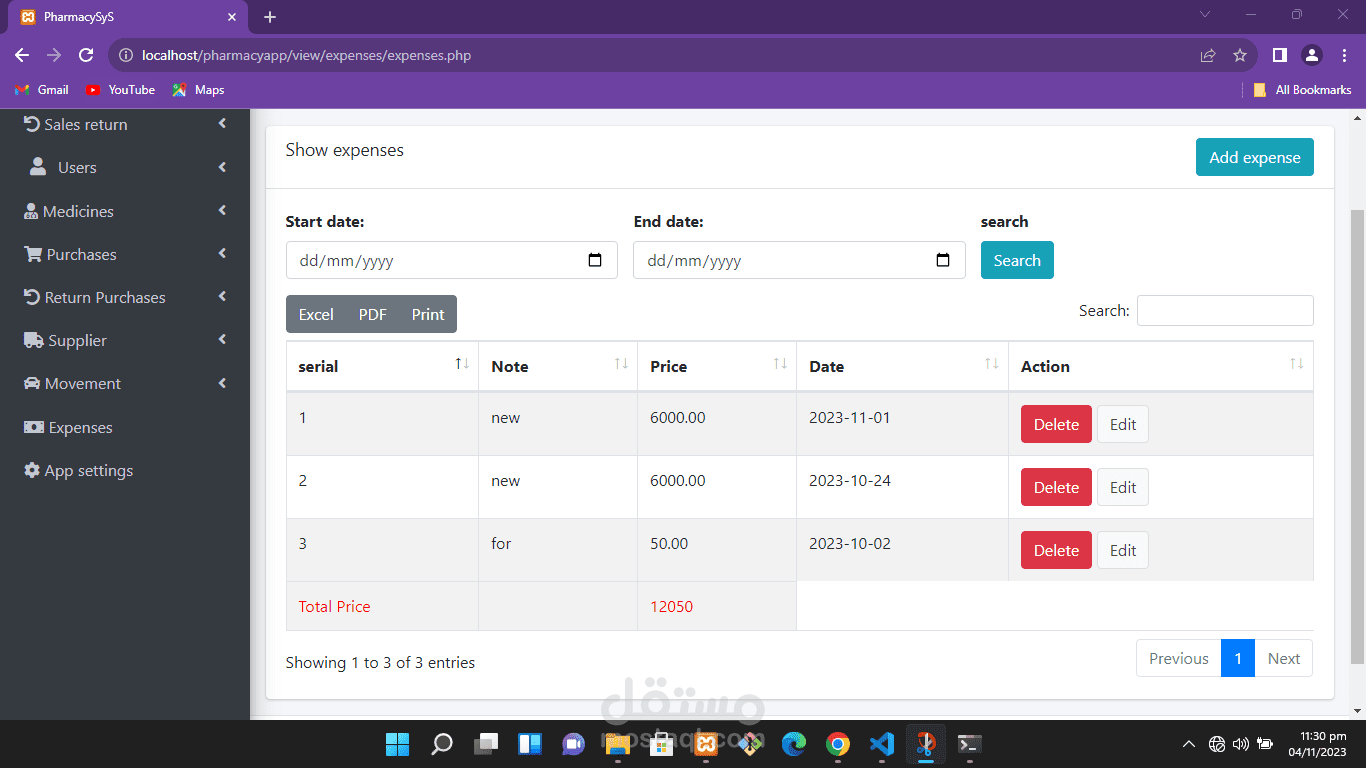Click the Users person icon in sidebar
The height and width of the screenshot is (768, 1366).
tap(38, 167)
